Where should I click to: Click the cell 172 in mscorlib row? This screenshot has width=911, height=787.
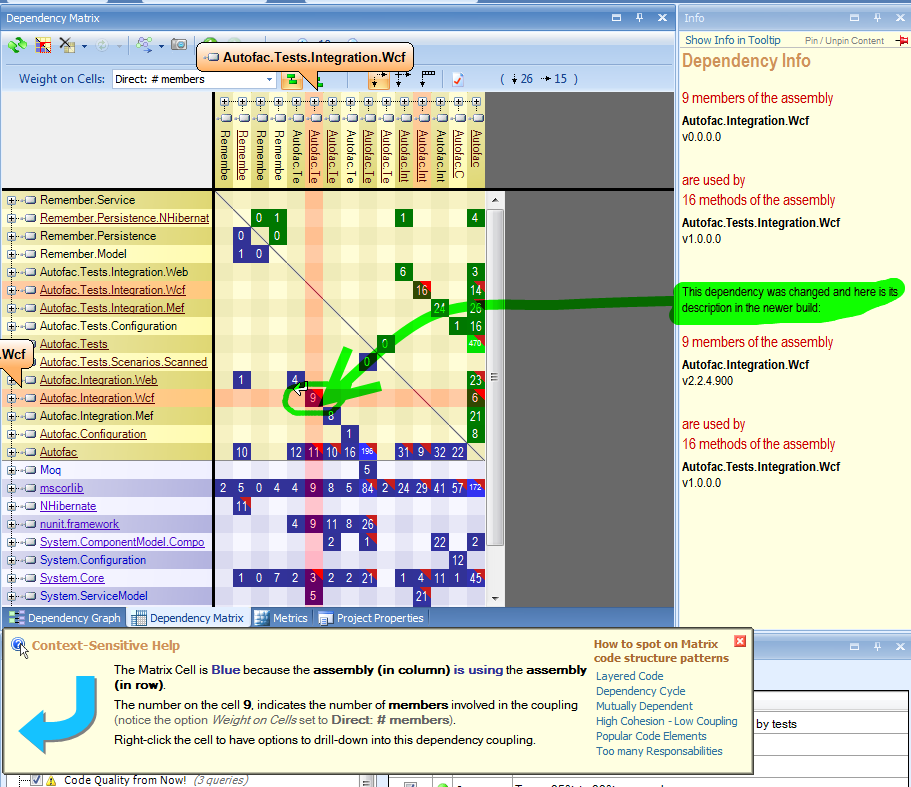point(475,488)
